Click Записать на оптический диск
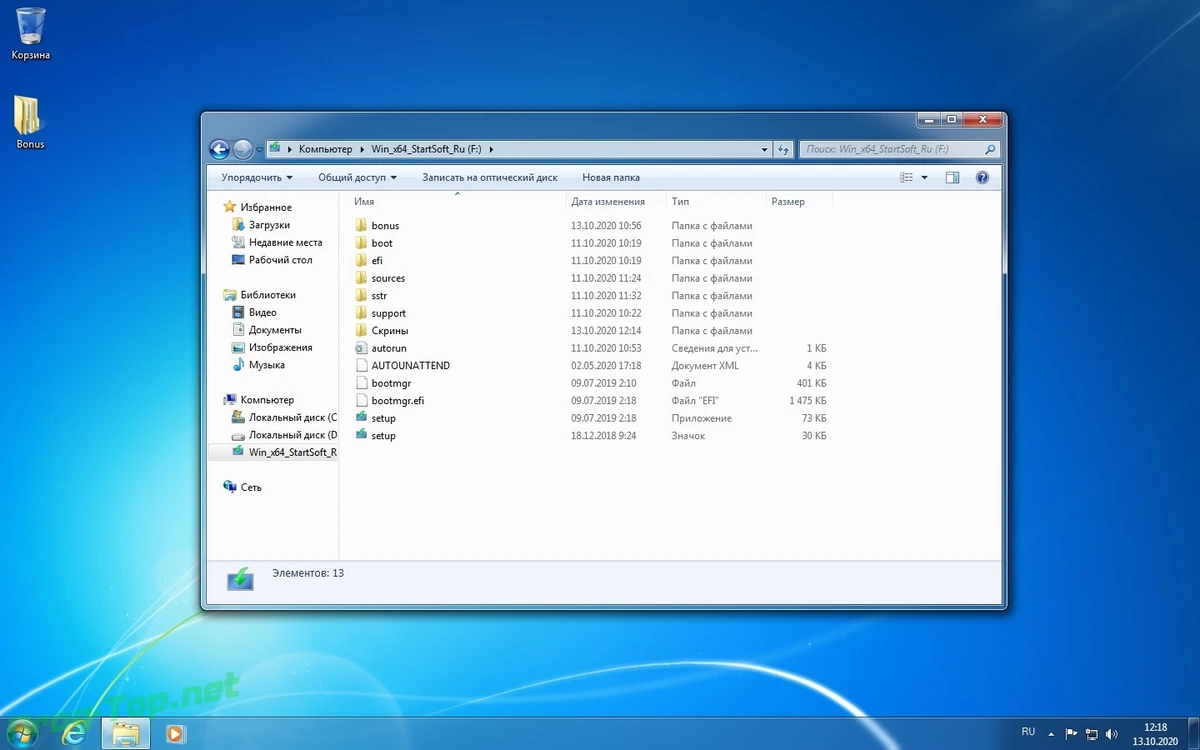This screenshot has height=750, width=1200. (x=490, y=177)
